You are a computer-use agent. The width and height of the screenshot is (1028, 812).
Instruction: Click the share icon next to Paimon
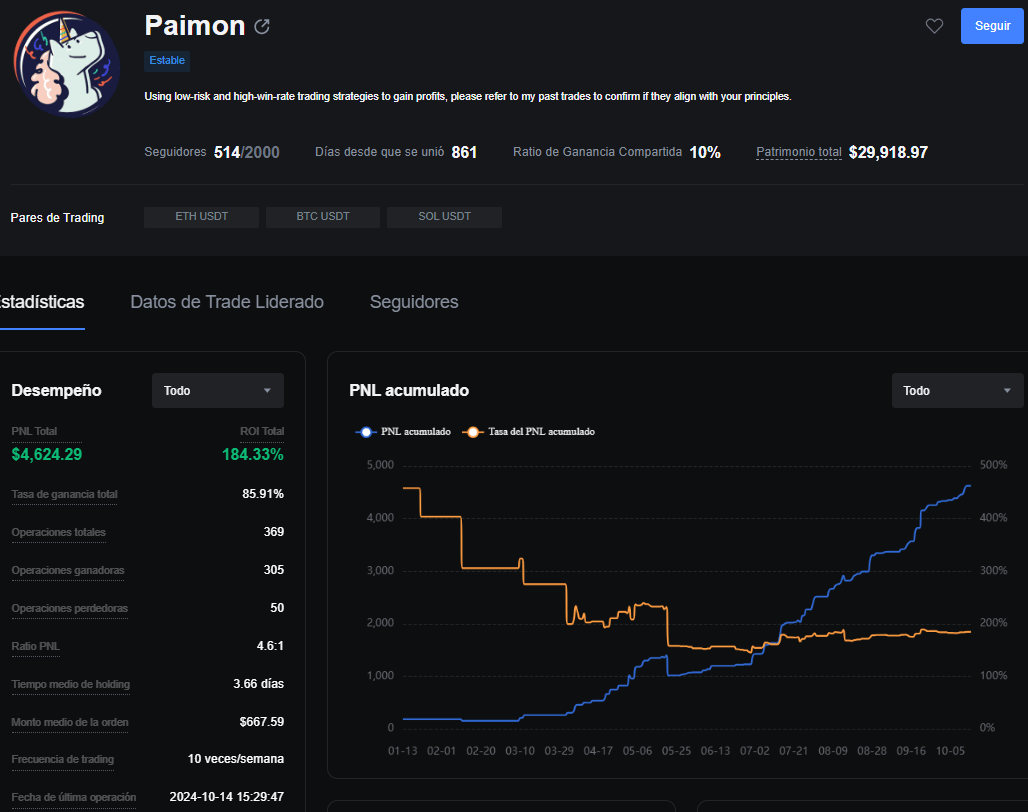262,26
